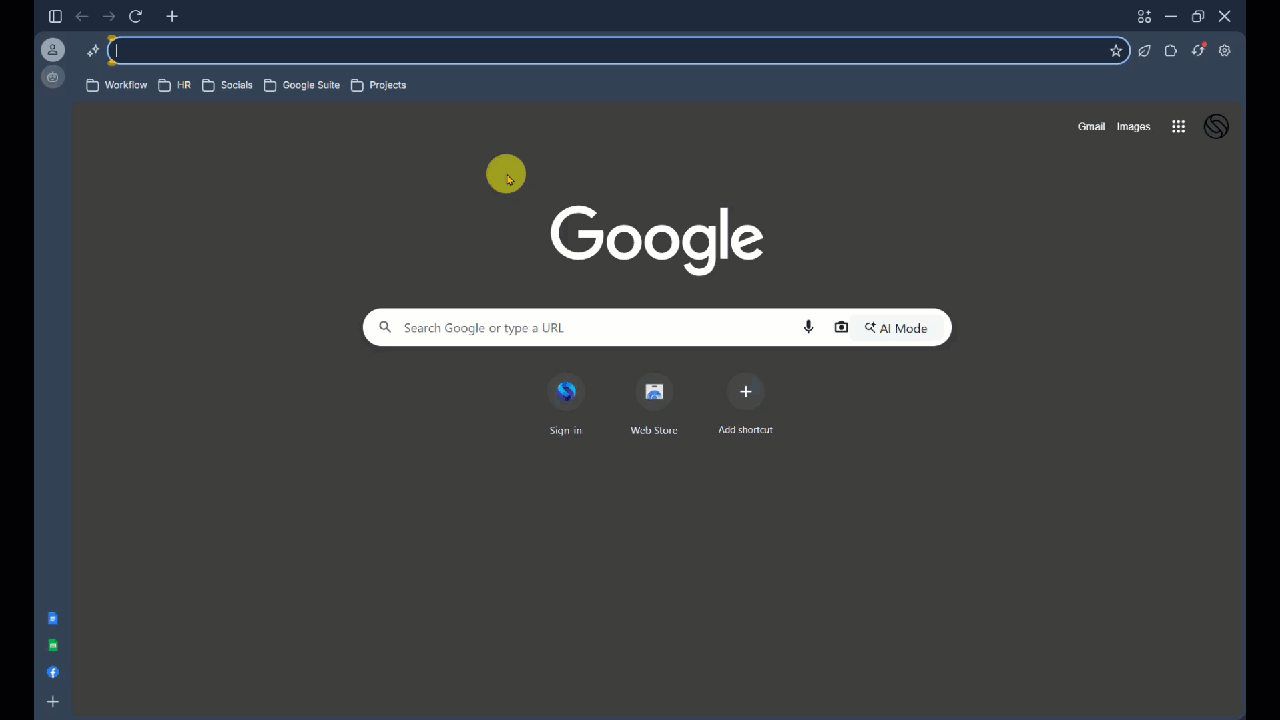The height and width of the screenshot is (720, 1280).
Task: Click Add shortcut tile
Action: click(x=745, y=405)
